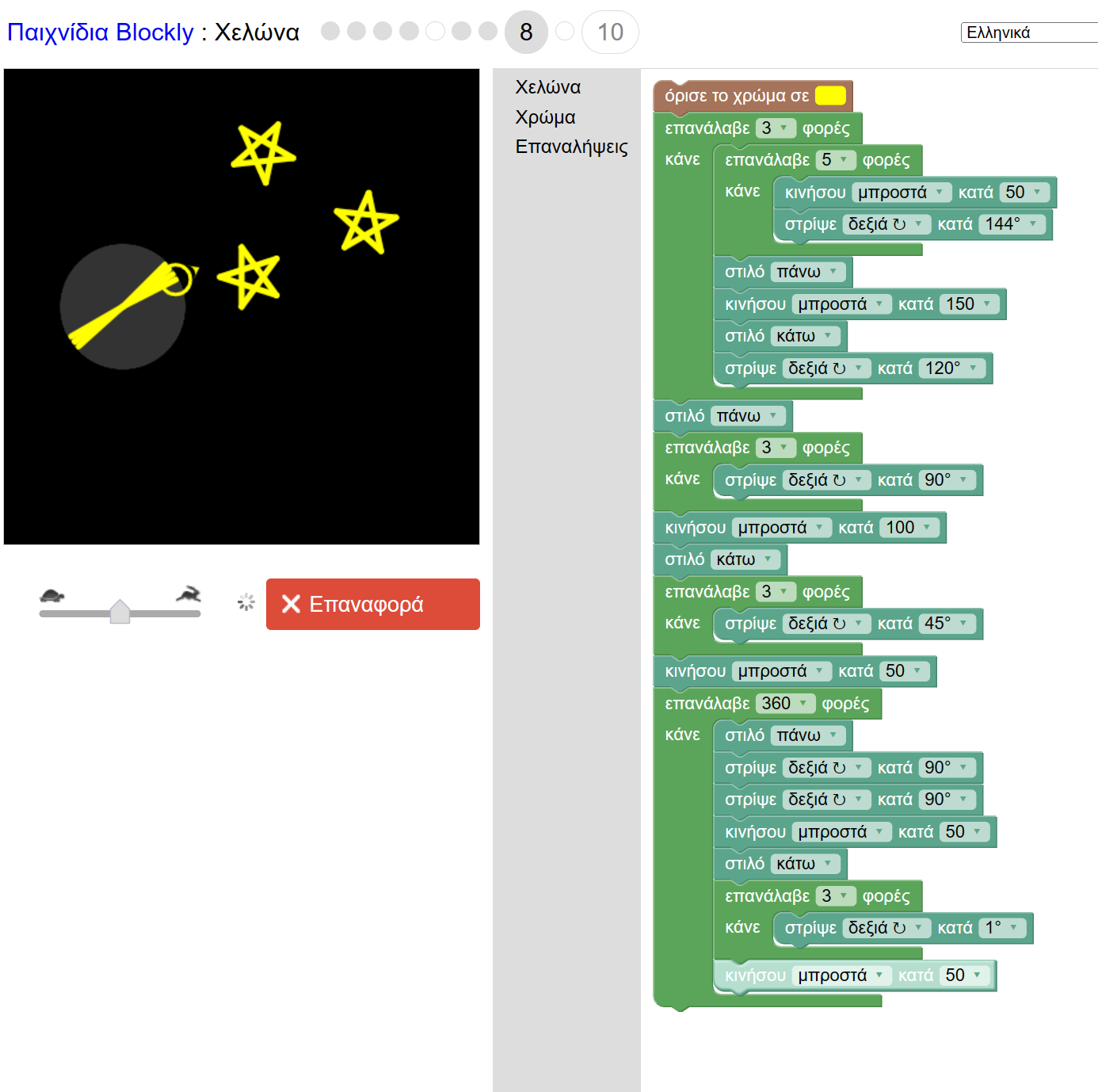Jump to the first level dot
The height and width of the screenshot is (1092, 1098).
click(330, 31)
